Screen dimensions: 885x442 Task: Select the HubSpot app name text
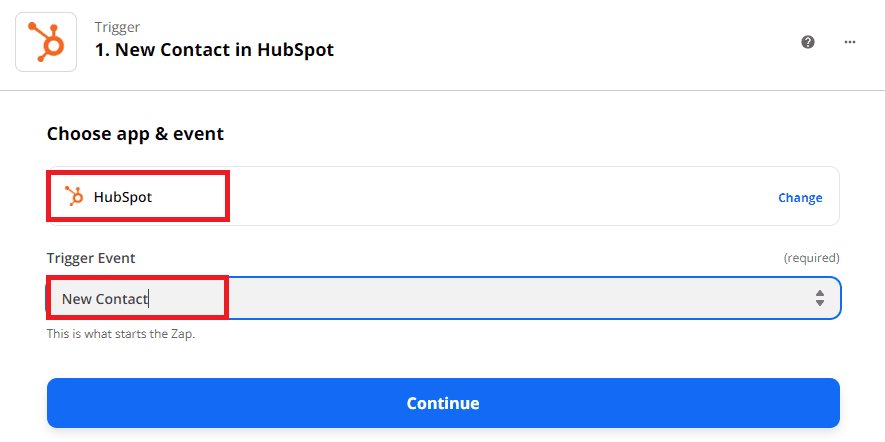click(123, 197)
